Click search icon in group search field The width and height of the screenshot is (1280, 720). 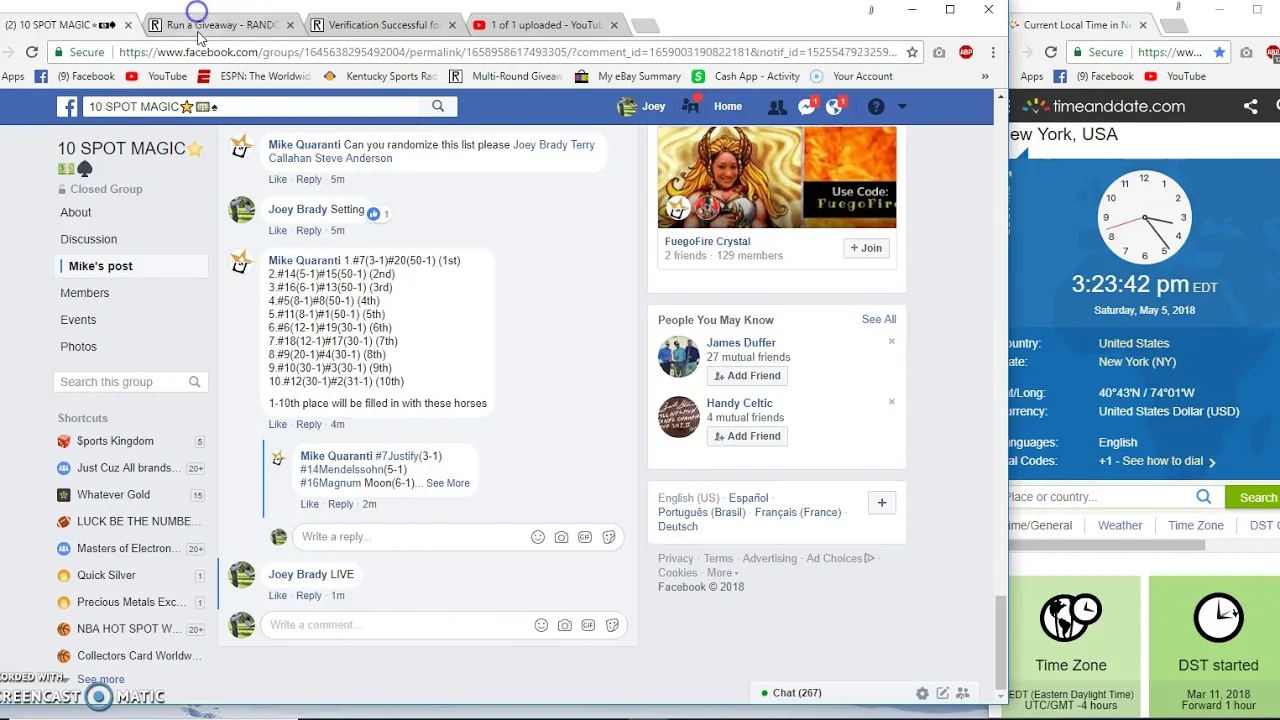195,382
